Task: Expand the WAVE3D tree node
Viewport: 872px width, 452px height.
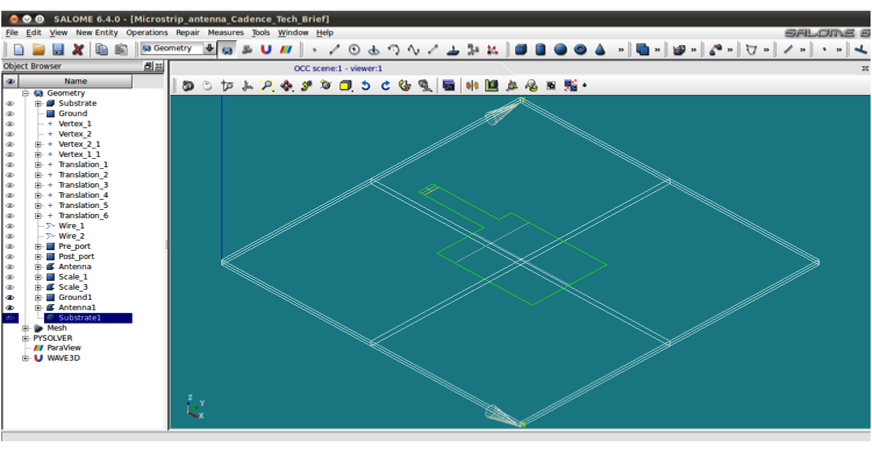Action: 26,359
